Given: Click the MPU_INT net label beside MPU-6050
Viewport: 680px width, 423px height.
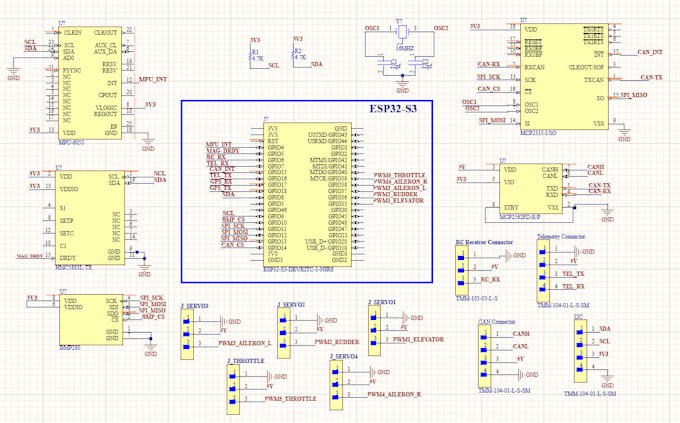Looking at the screenshot, I should pos(153,79).
